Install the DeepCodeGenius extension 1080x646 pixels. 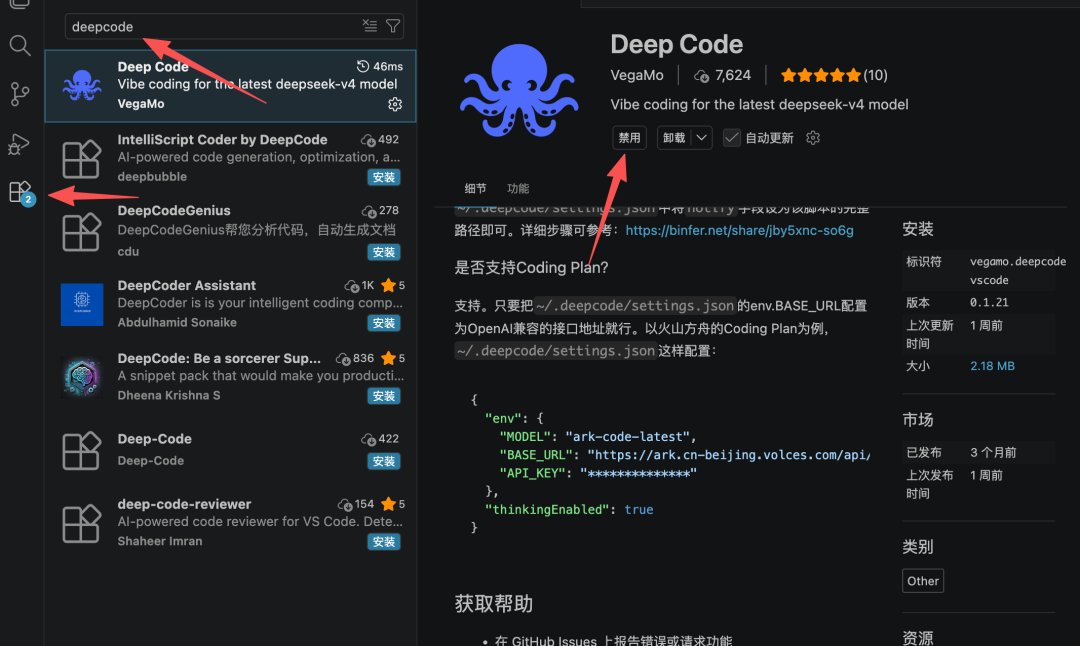[384, 252]
